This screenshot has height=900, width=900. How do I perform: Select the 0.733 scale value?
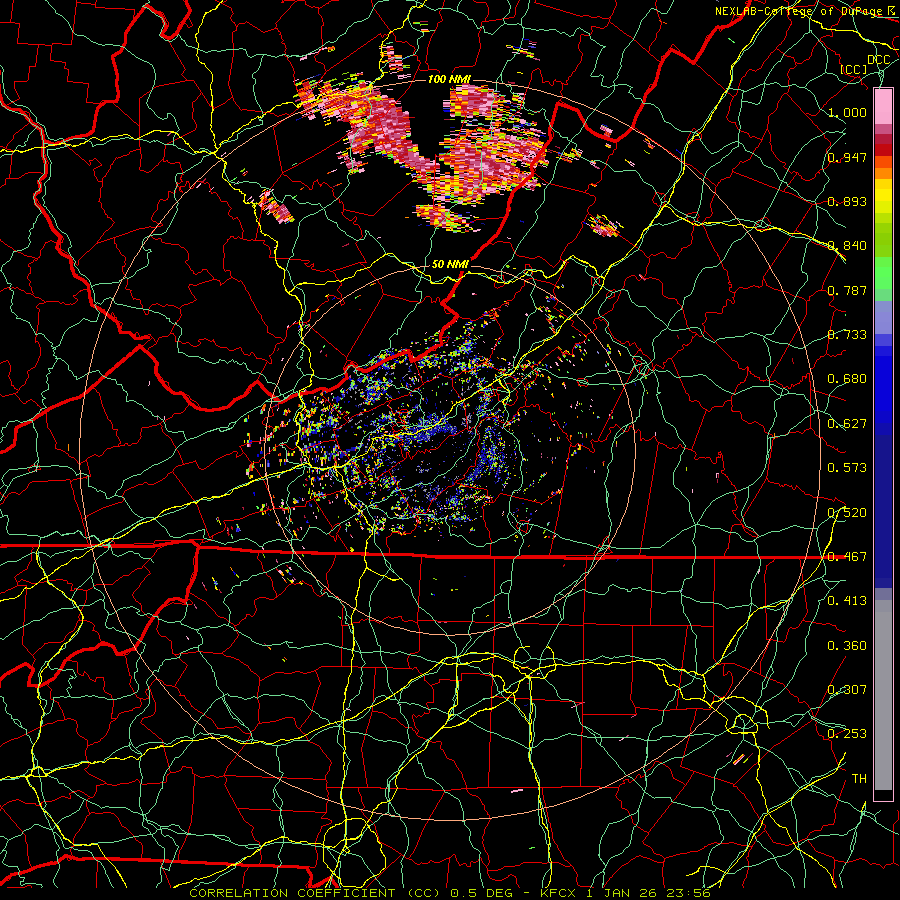coord(847,335)
